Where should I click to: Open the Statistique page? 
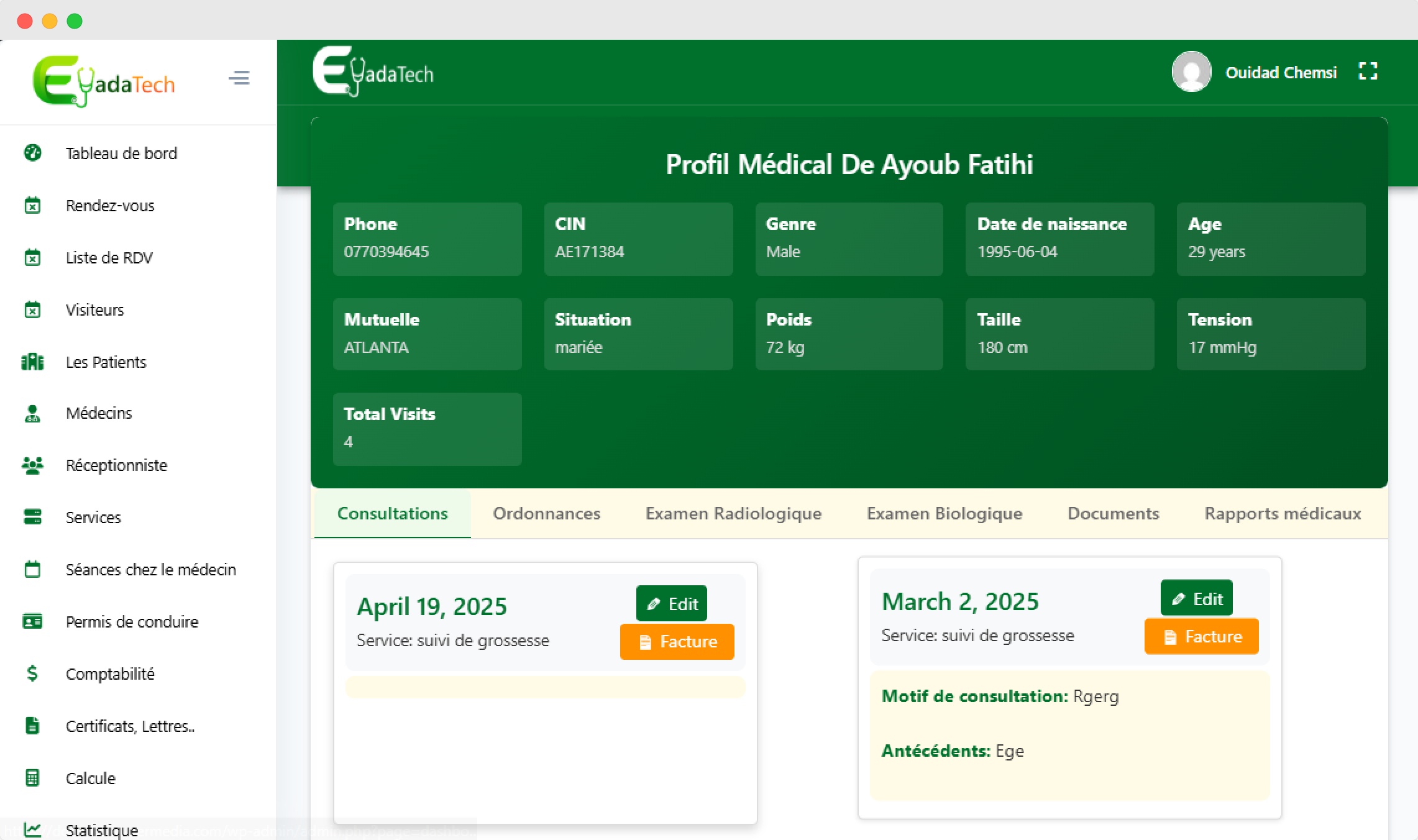pos(102,831)
